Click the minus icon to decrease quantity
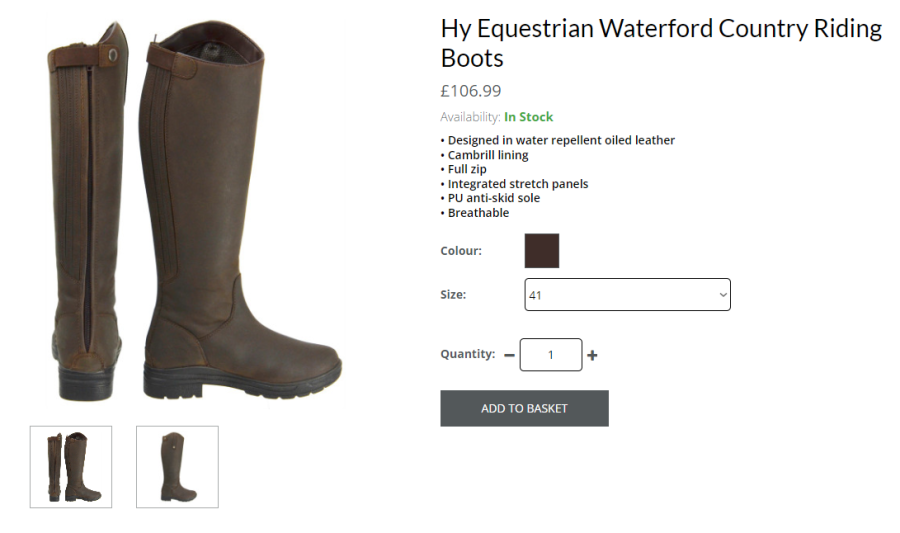The height and width of the screenshot is (533, 900). [x=509, y=355]
